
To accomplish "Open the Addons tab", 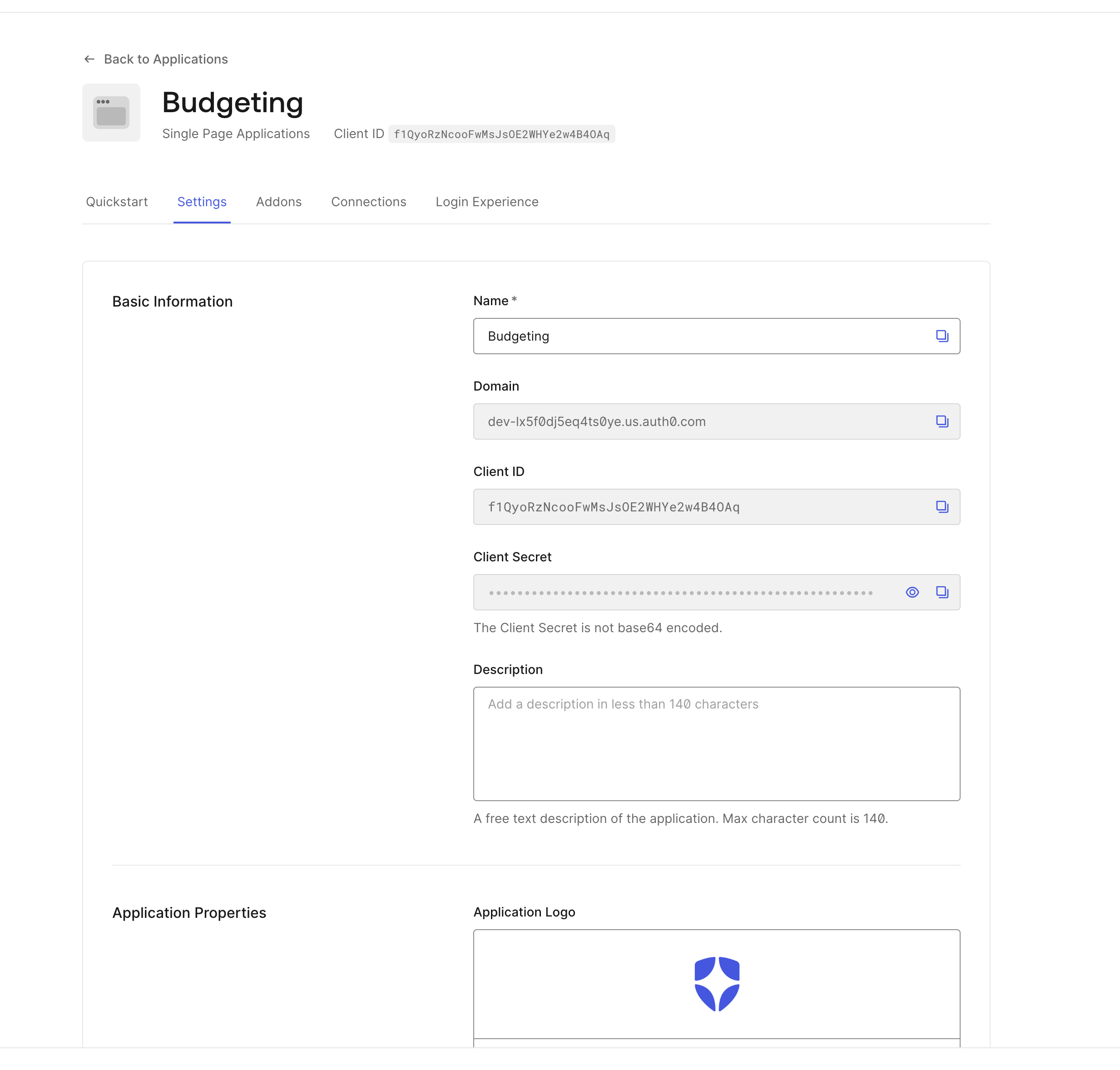I will click(x=278, y=202).
